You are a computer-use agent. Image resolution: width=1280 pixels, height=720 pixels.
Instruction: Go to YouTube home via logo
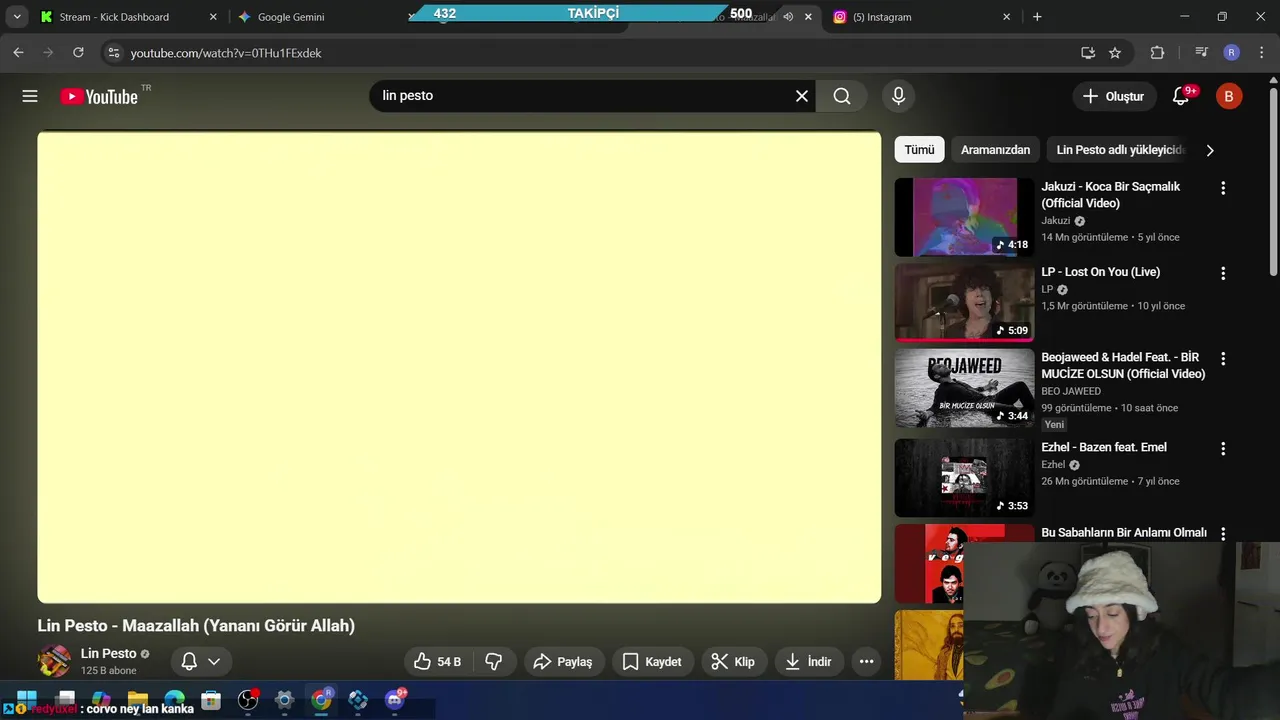pos(99,96)
